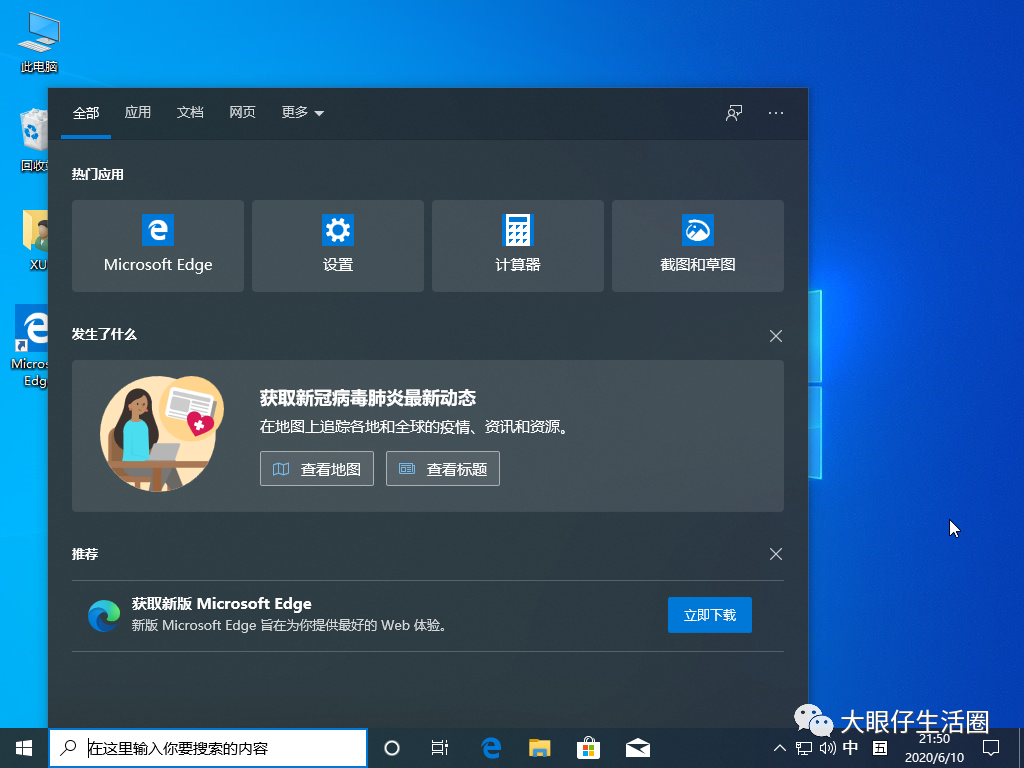
Task: Switch to the 网页 tab
Action: (242, 112)
